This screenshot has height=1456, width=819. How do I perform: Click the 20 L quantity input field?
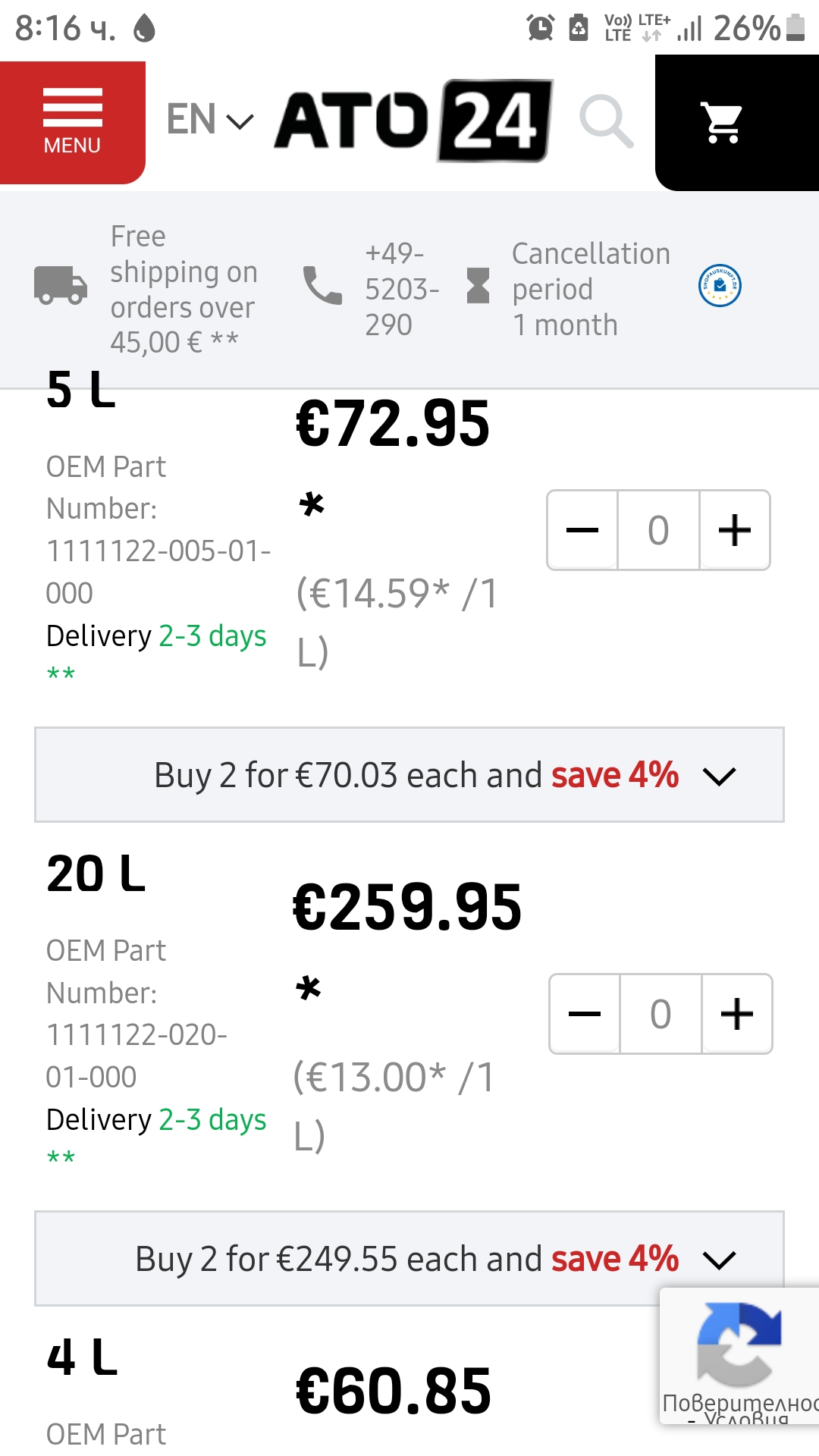(661, 1014)
